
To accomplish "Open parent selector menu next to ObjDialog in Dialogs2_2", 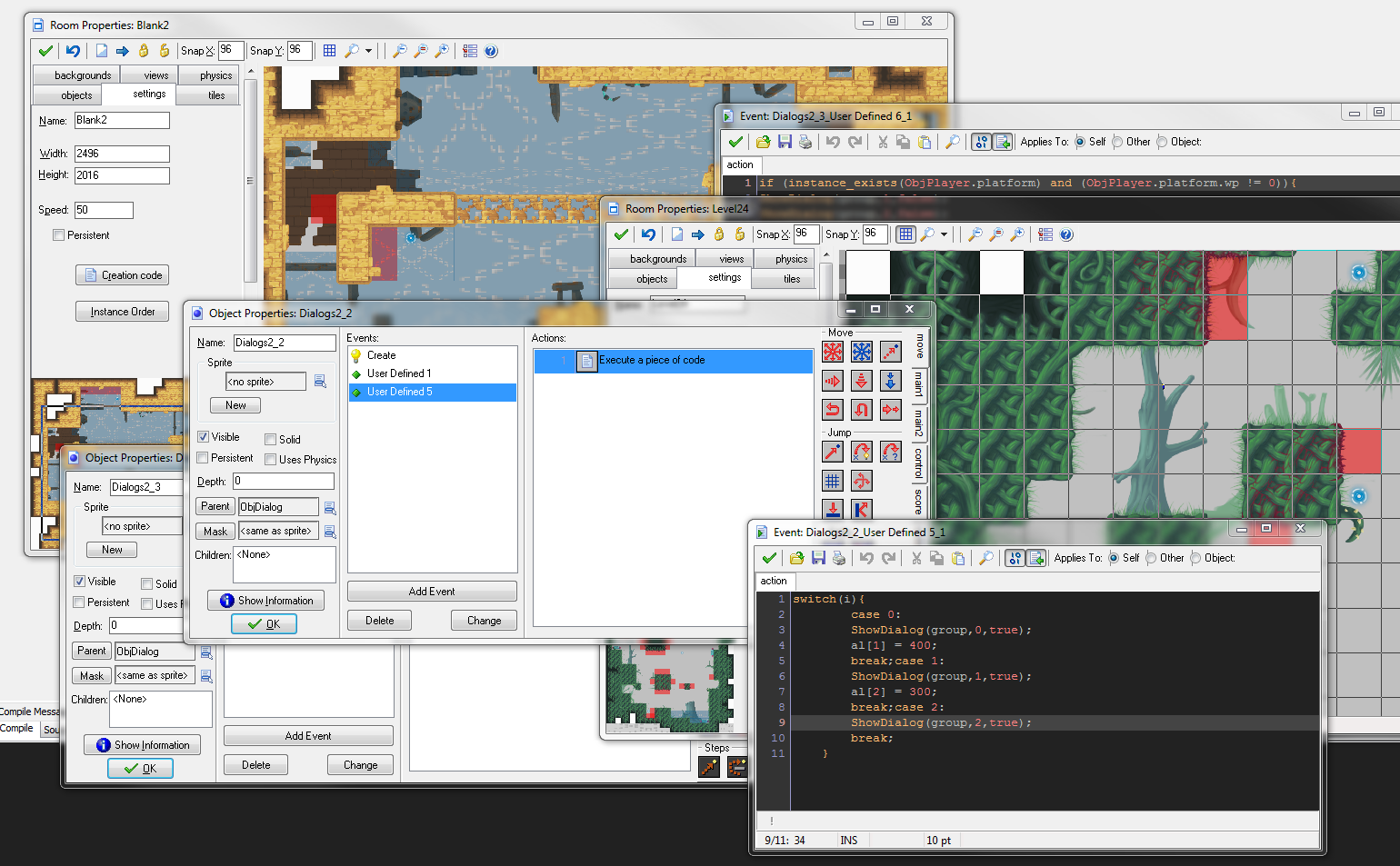I will tap(330, 507).
